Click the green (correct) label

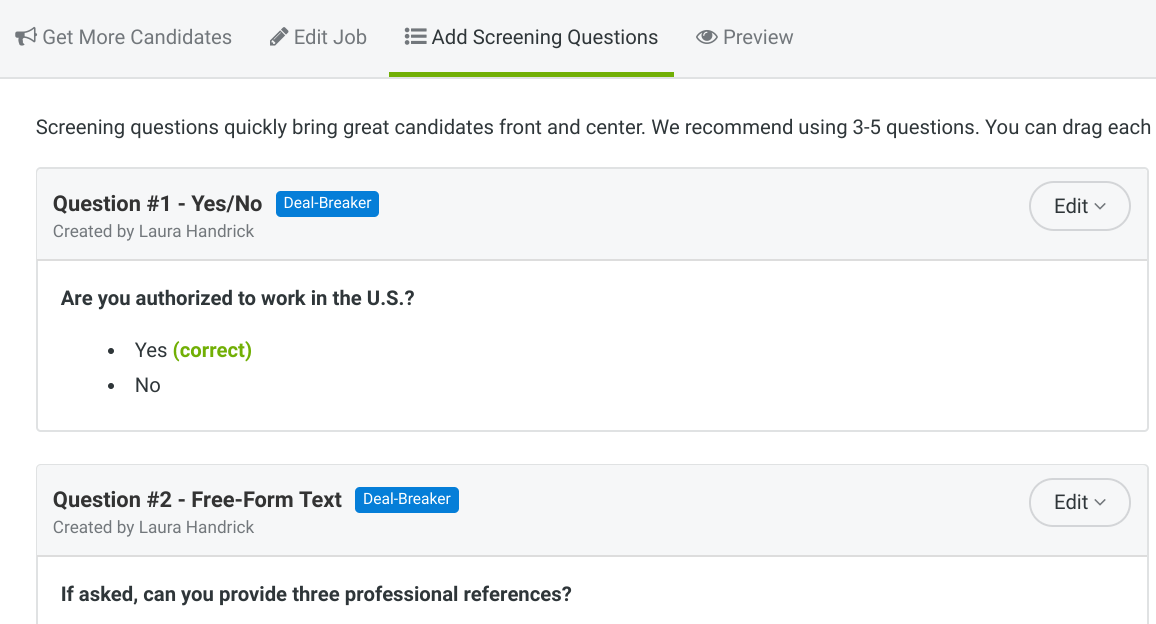(x=212, y=350)
